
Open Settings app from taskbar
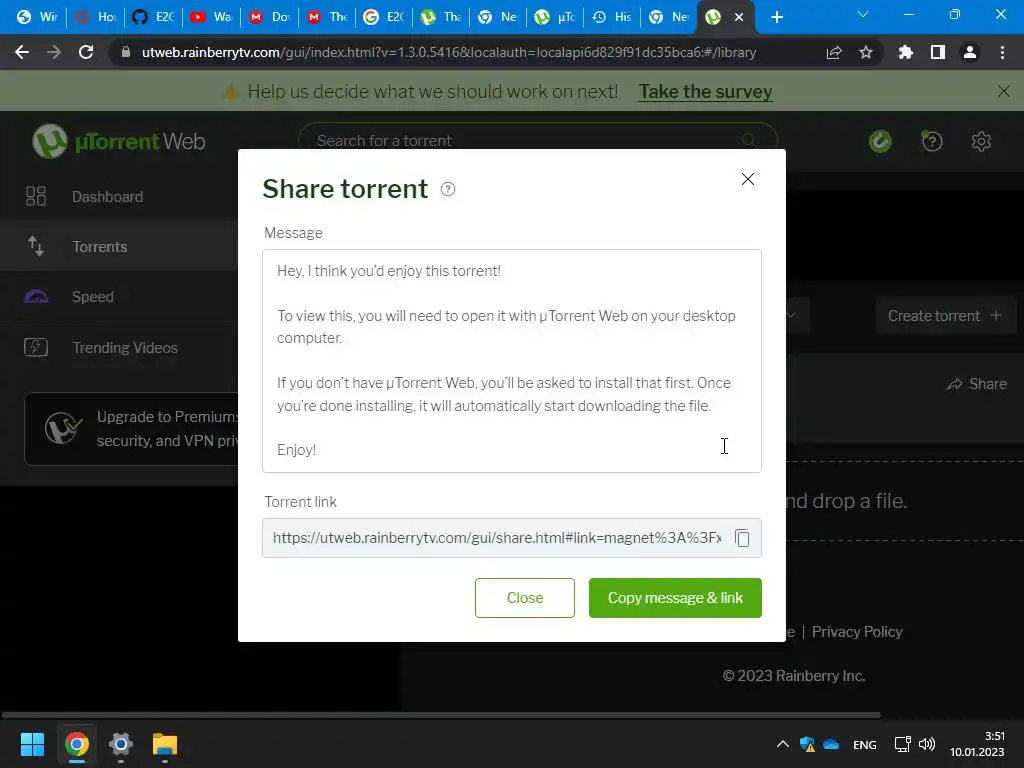coord(121,744)
